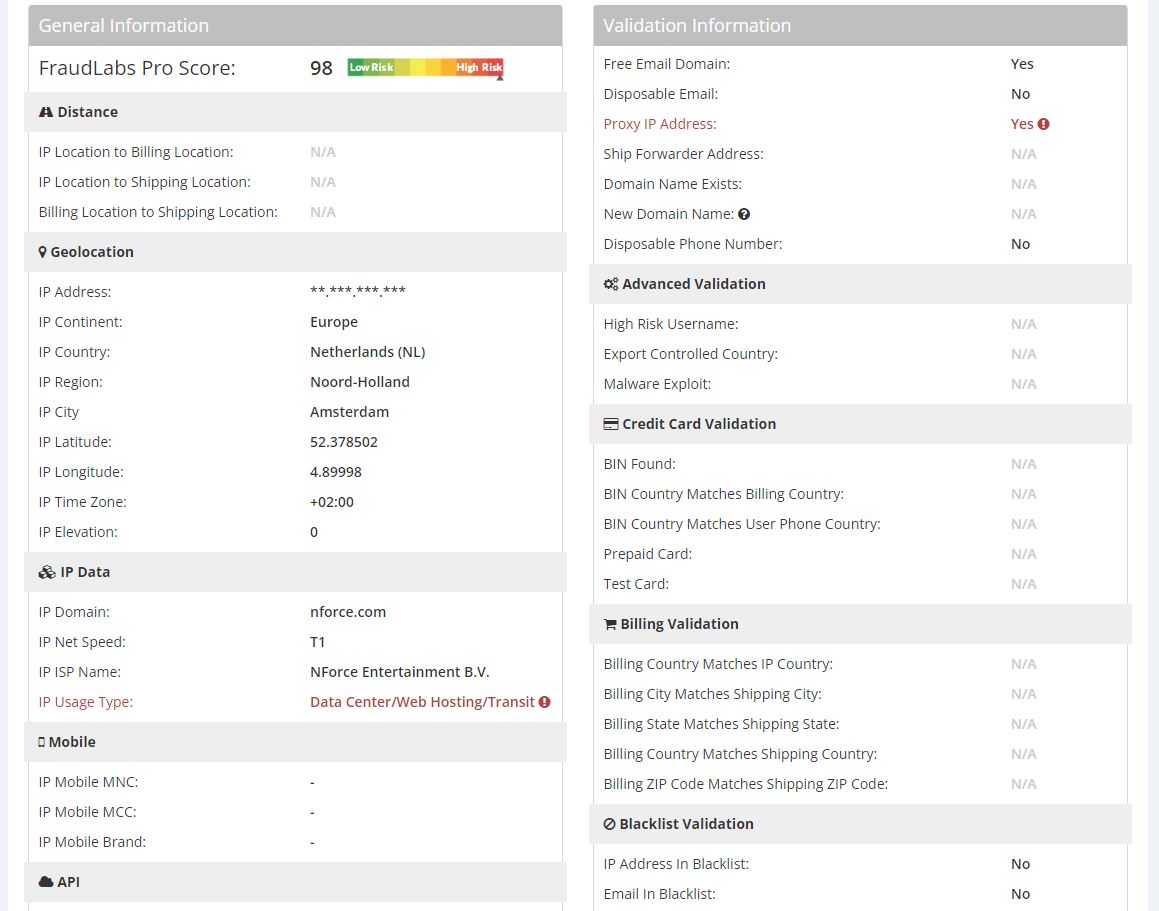Click the Validation Information header

[697, 25]
